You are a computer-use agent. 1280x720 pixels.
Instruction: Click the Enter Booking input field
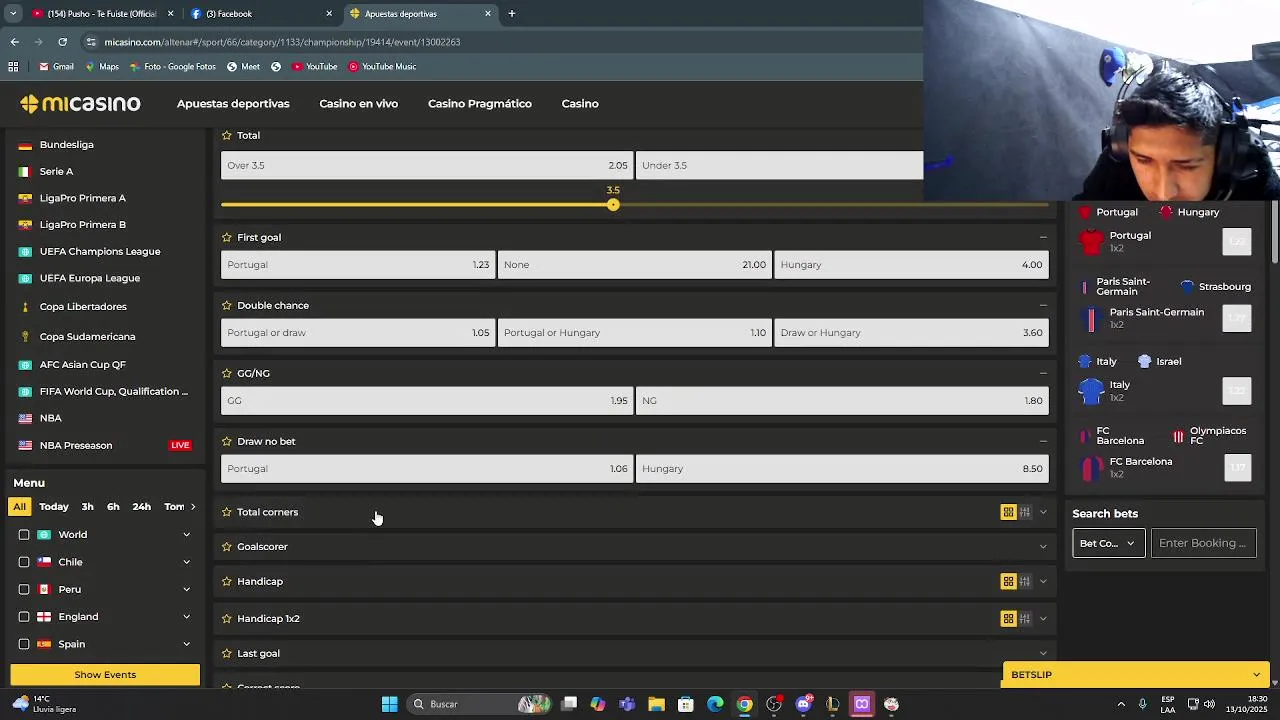coord(1203,543)
